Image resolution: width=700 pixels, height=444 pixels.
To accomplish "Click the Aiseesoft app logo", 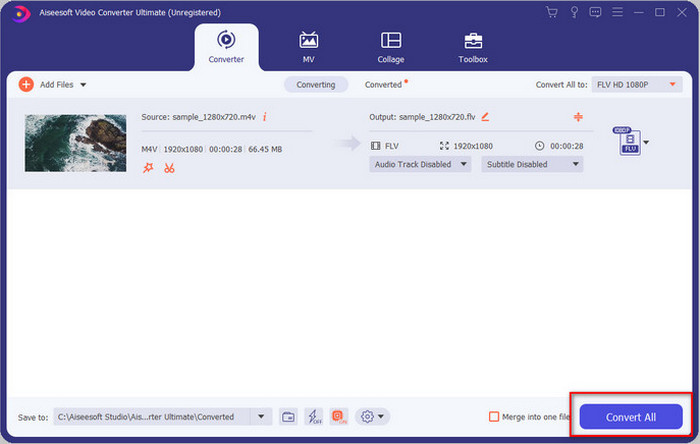I will pos(20,13).
